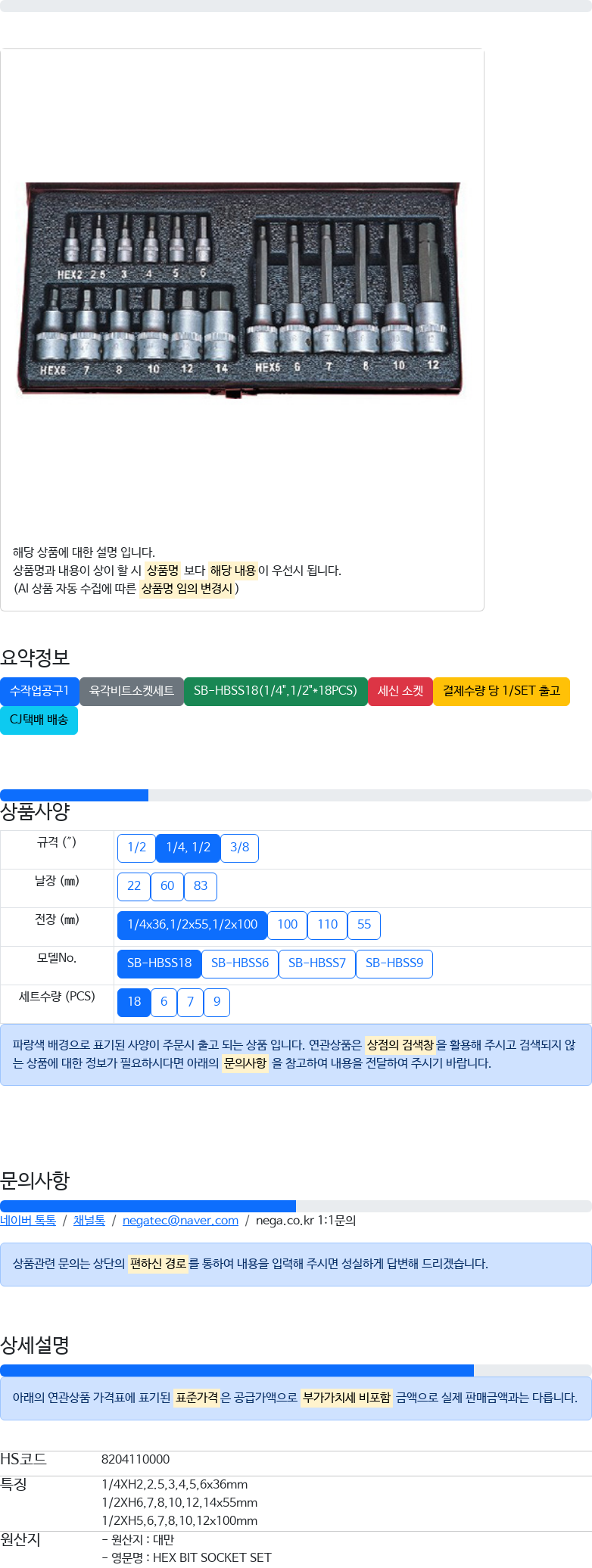Select total length 110 option
592x1568 pixels.
click(328, 925)
